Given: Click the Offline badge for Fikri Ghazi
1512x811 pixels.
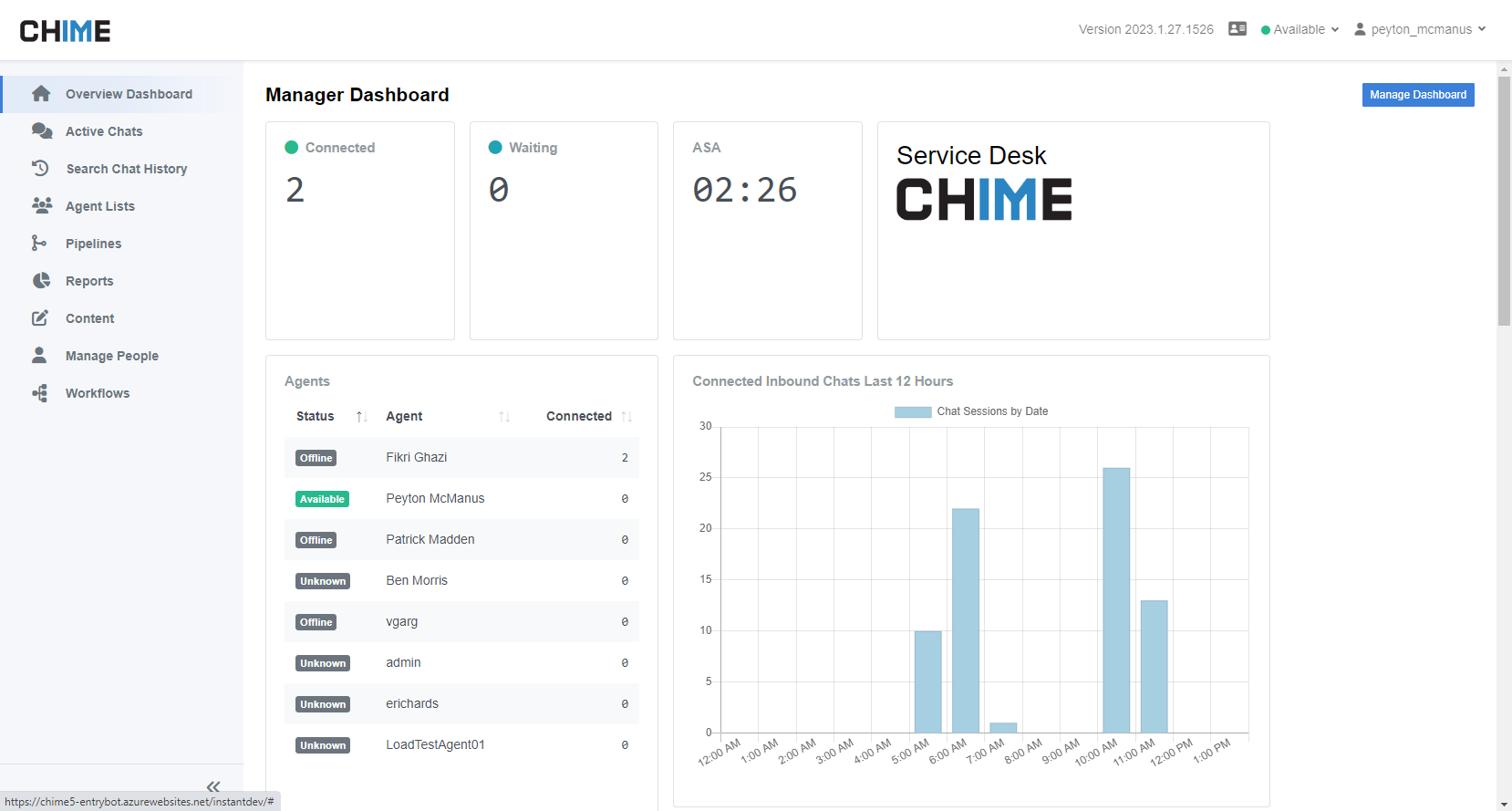Looking at the screenshot, I should [316, 458].
